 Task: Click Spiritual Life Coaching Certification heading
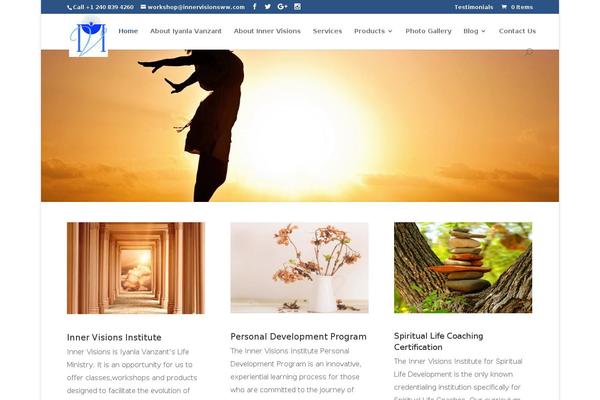coord(439,341)
